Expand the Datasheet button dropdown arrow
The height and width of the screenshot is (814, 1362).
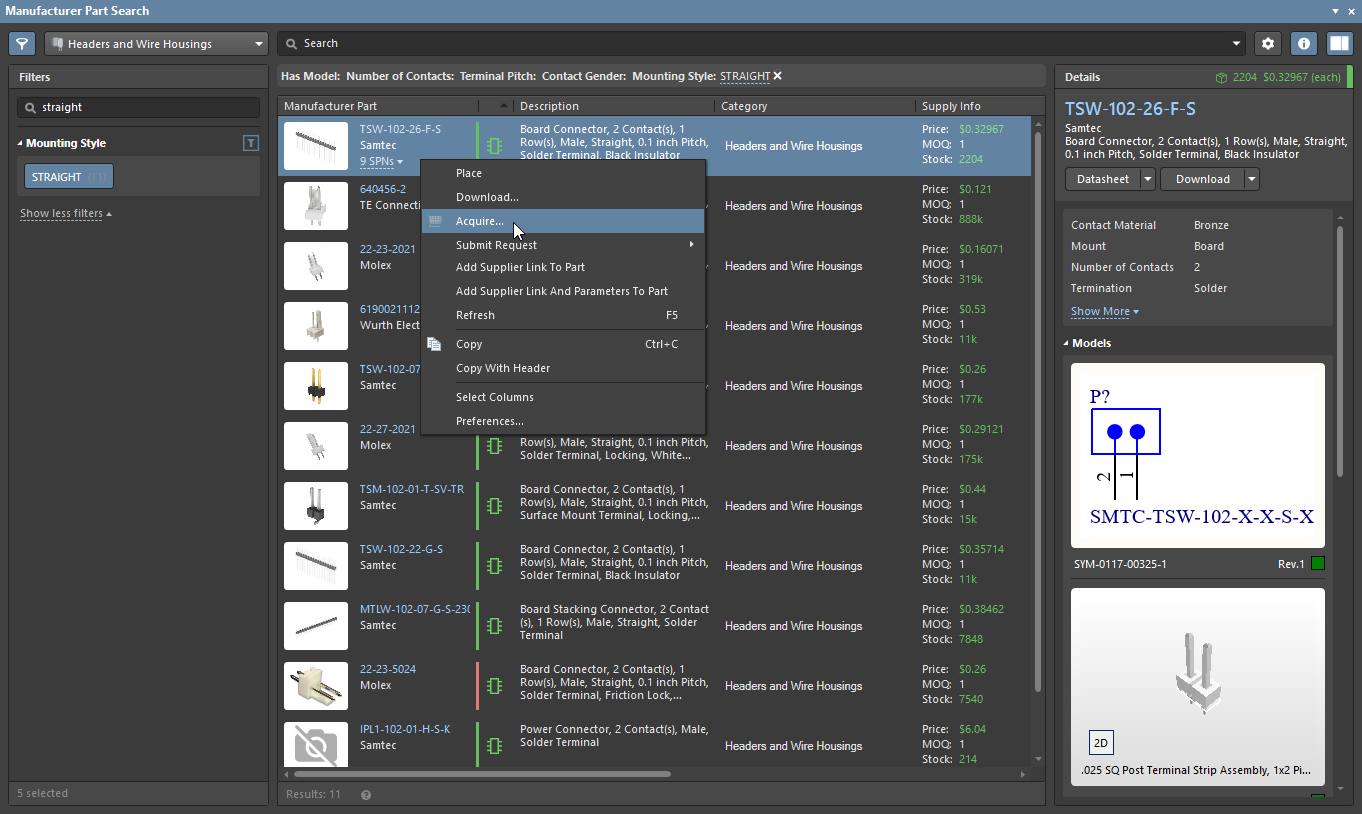click(x=1147, y=179)
